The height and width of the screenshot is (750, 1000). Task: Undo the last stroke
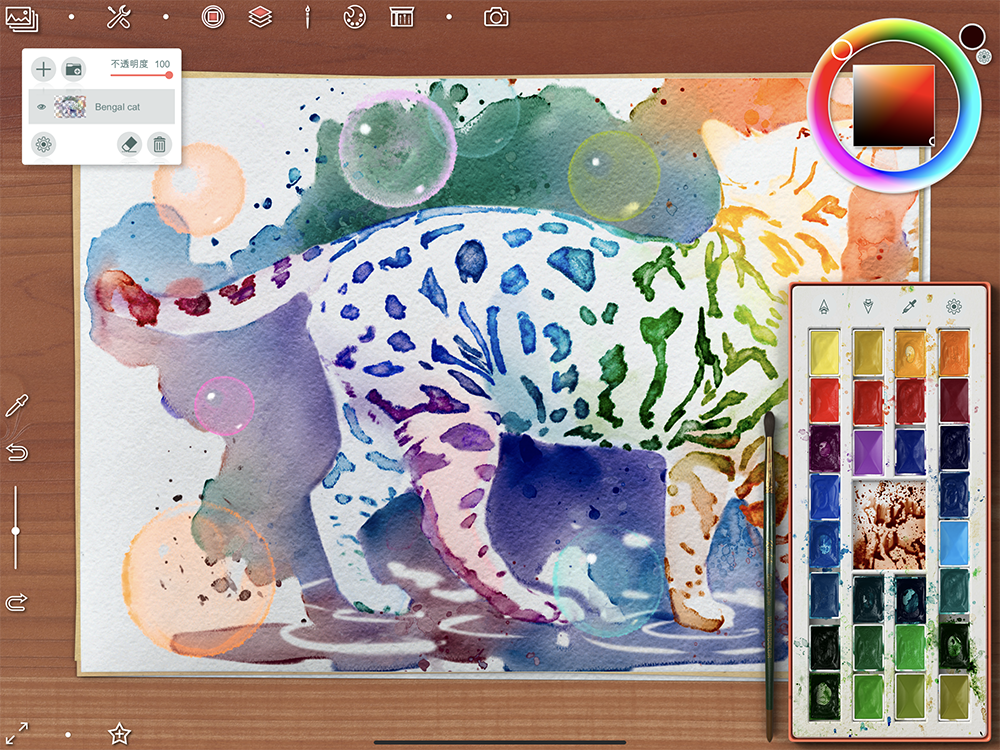click(16, 453)
